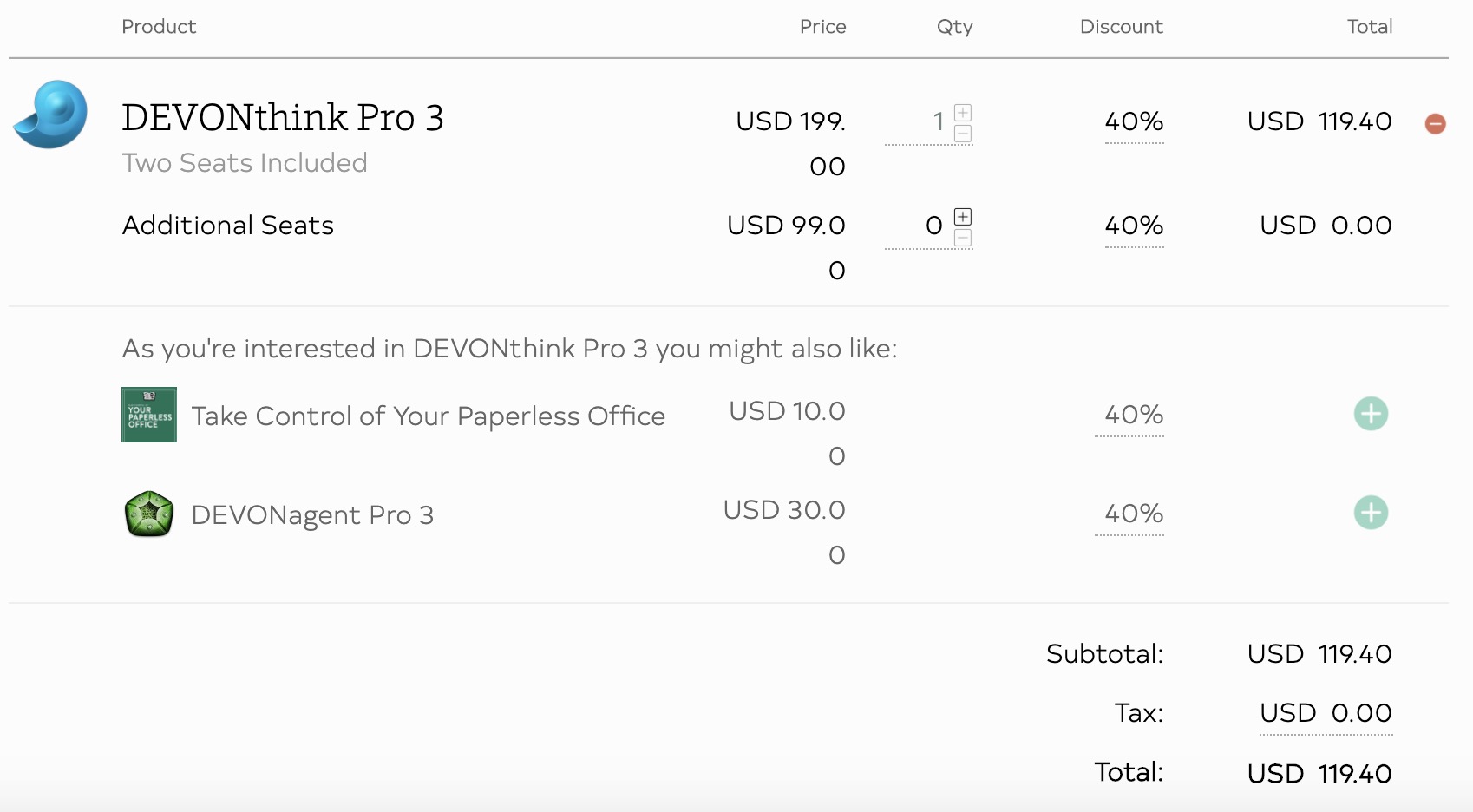The image size is (1473, 812).
Task: Click the DEVONagent Pro 3 green icon
Action: (x=149, y=514)
